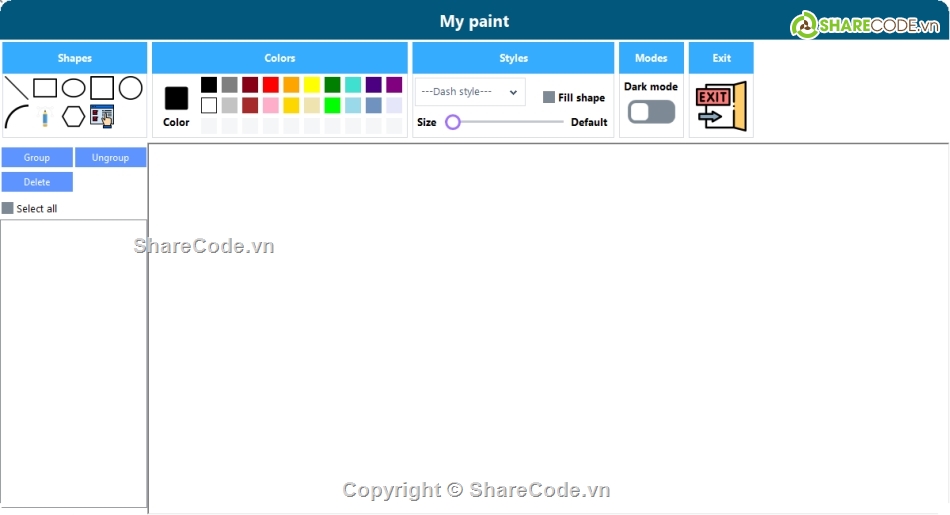
Task: Select the Line shape tool
Action: tap(16, 88)
